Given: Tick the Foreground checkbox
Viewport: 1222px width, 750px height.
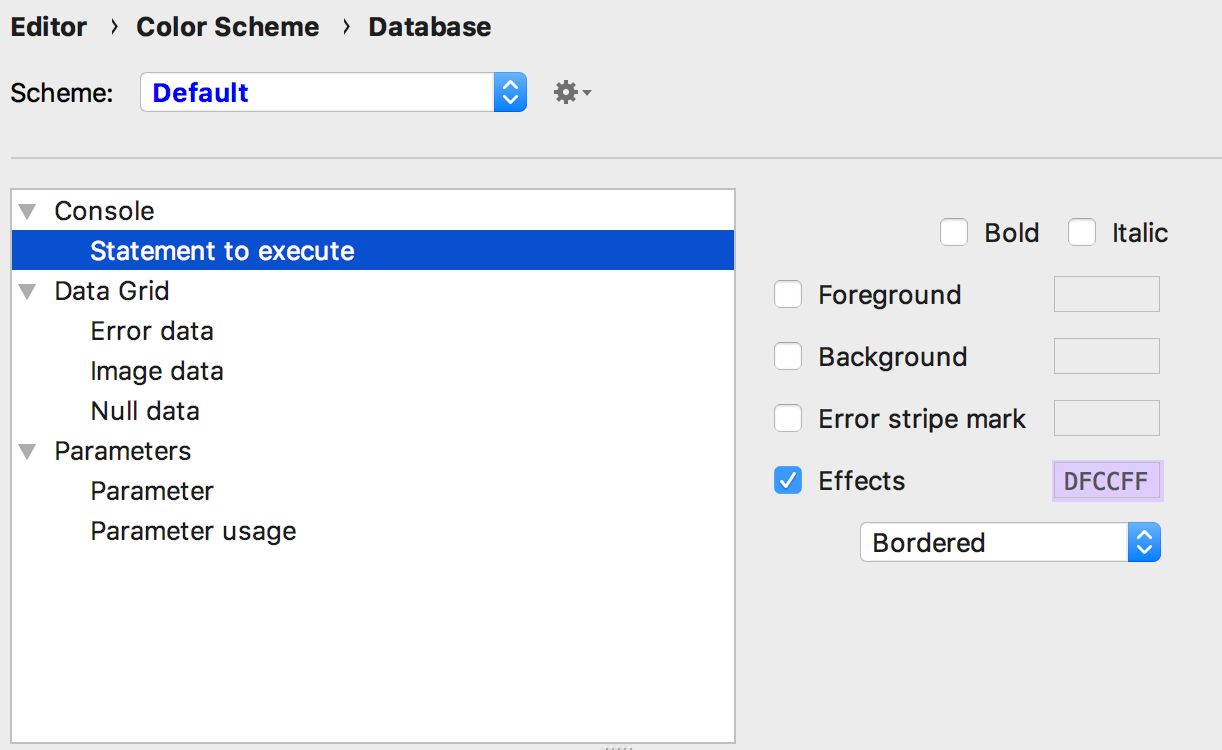Looking at the screenshot, I should point(788,295).
